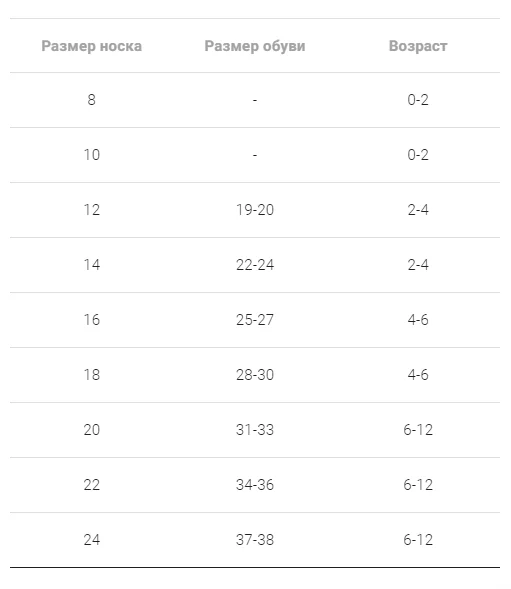The width and height of the screenshot is (511, 589).
Task: Click age 6-12 in the size 22 row
Action: point(418,485)
